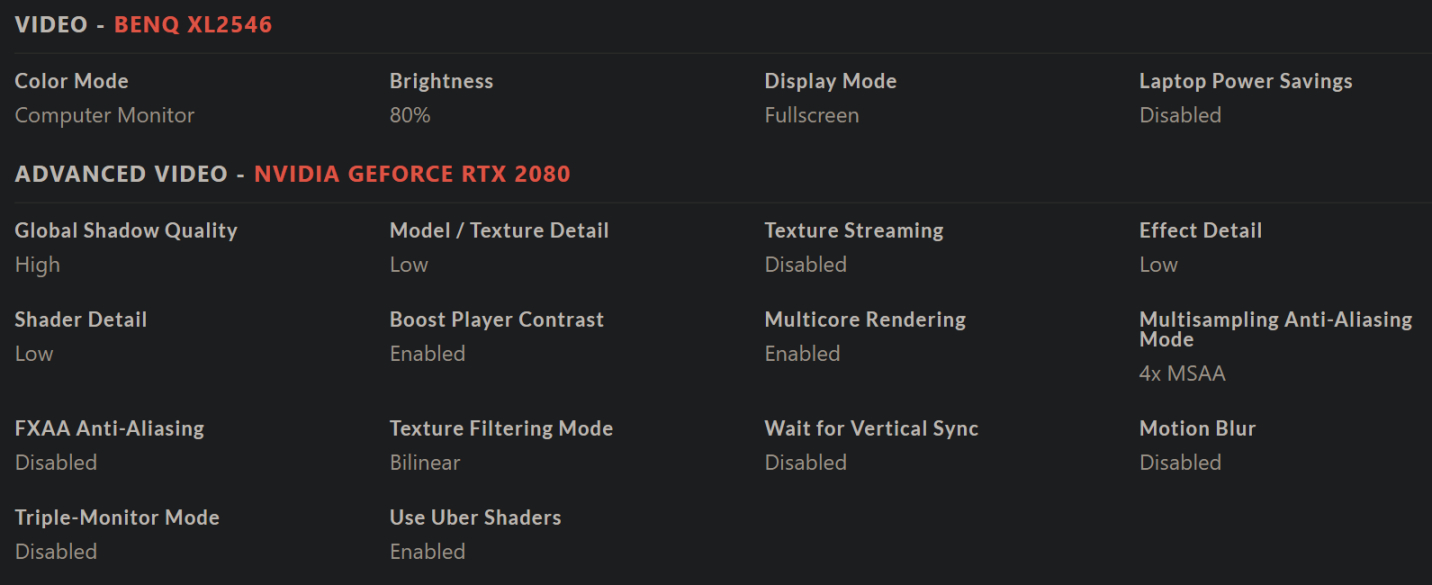Viewport: 1432px width, 585px height.
Task: Click the Laptop Power Savings Disabled value
Action: point(1180,115)
